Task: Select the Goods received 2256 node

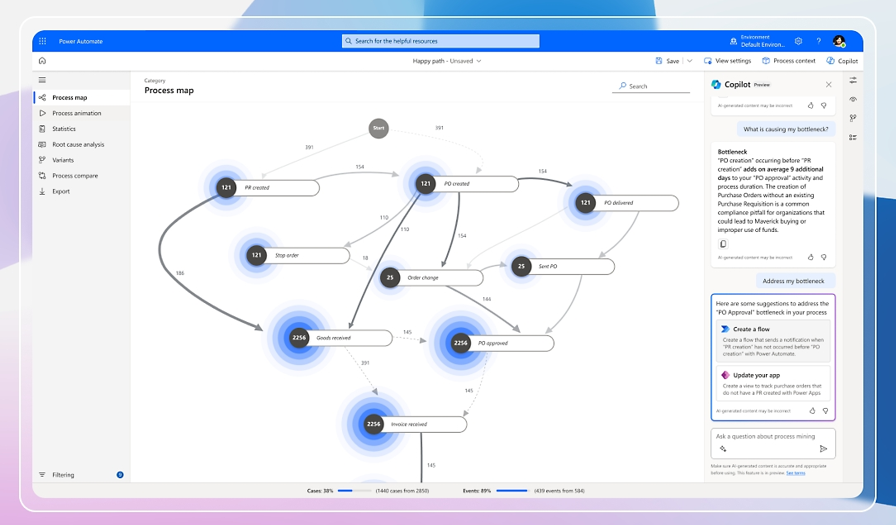Action: pyautogui.click(x=341, y=338)
